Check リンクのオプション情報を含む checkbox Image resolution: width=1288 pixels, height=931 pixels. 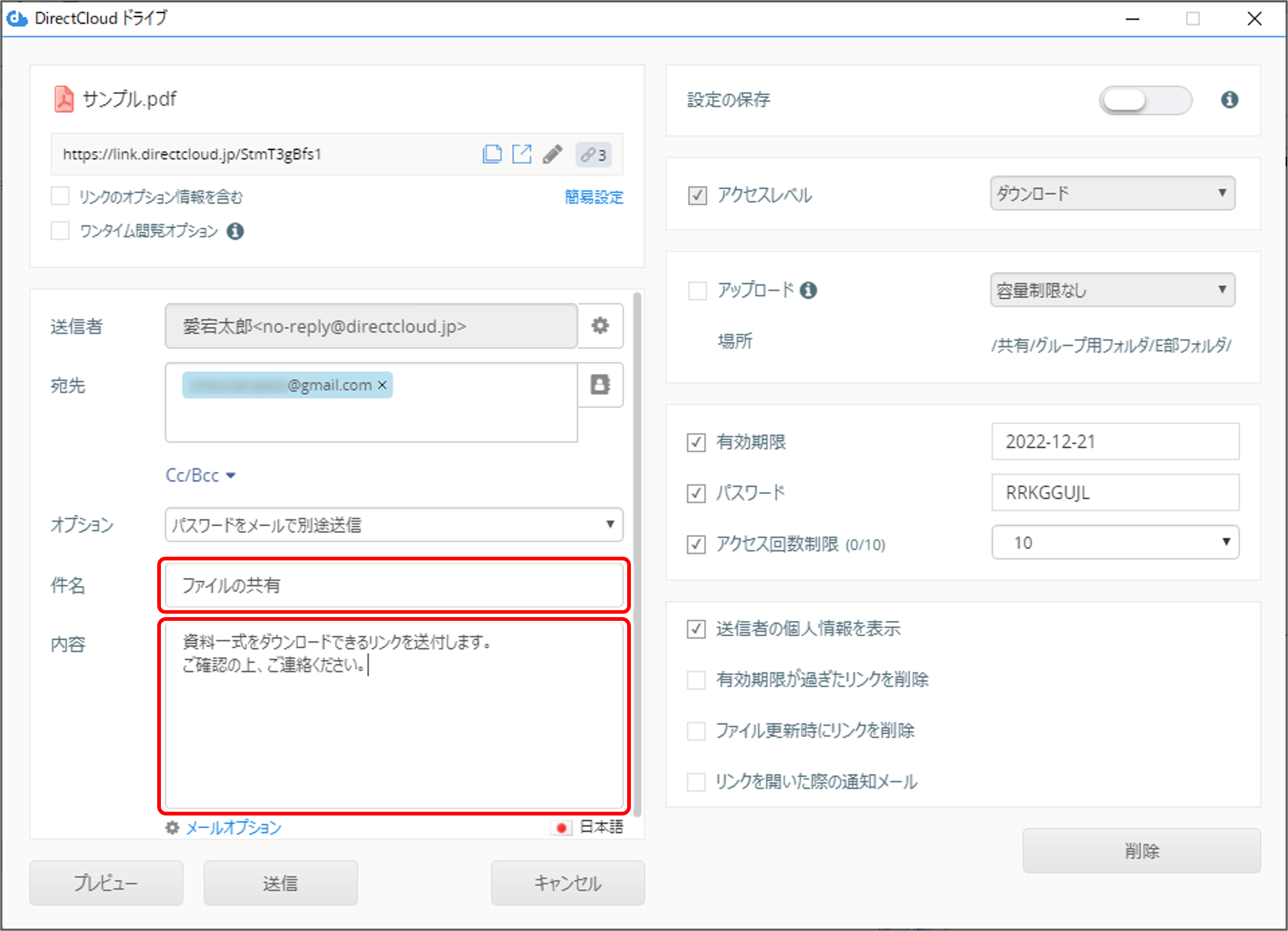pyautogui.click(x=60, y=196)
